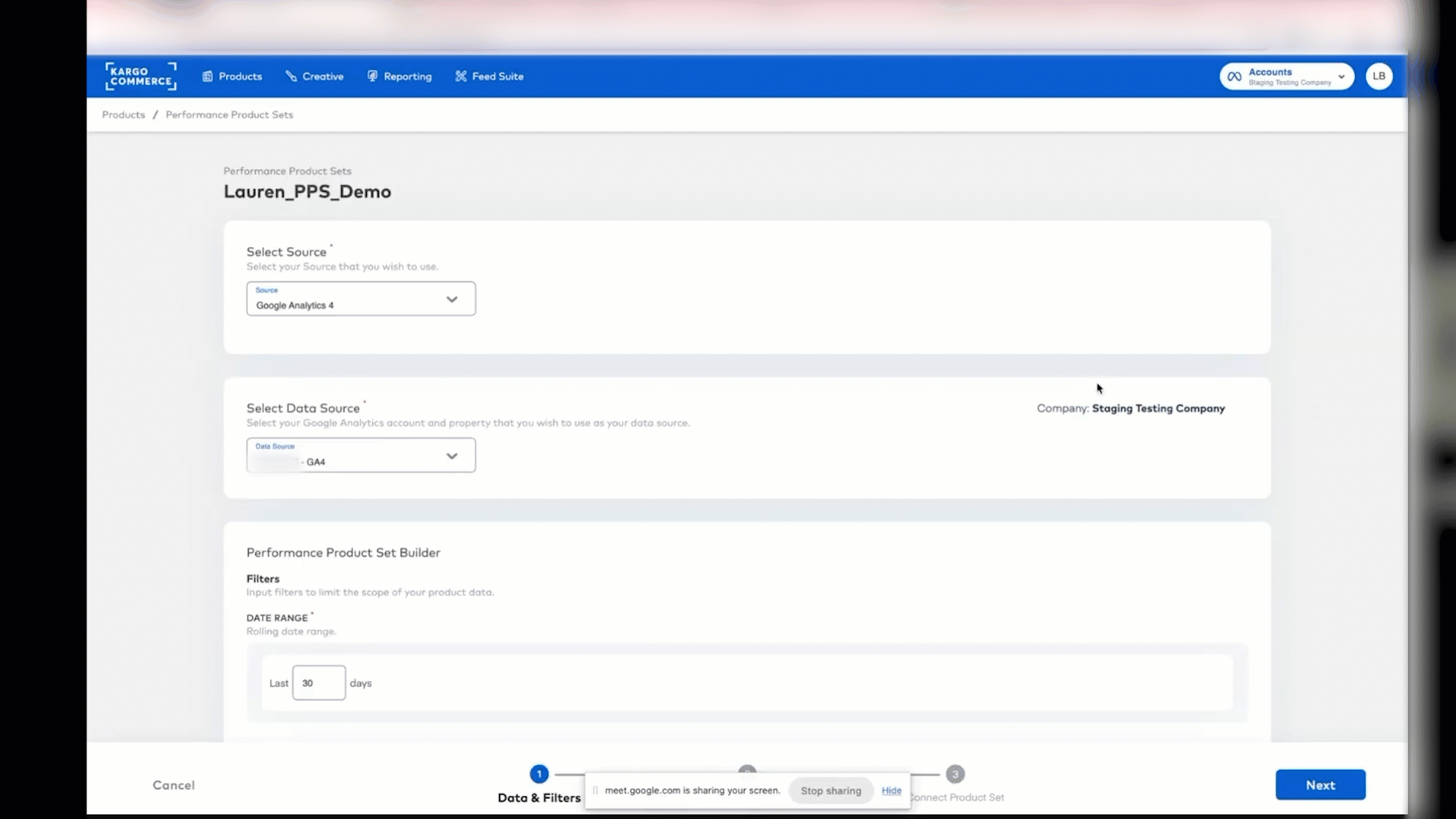Click Cancel to discard changes
This screenshot has width=1456, height=819.
coord(174,785)
